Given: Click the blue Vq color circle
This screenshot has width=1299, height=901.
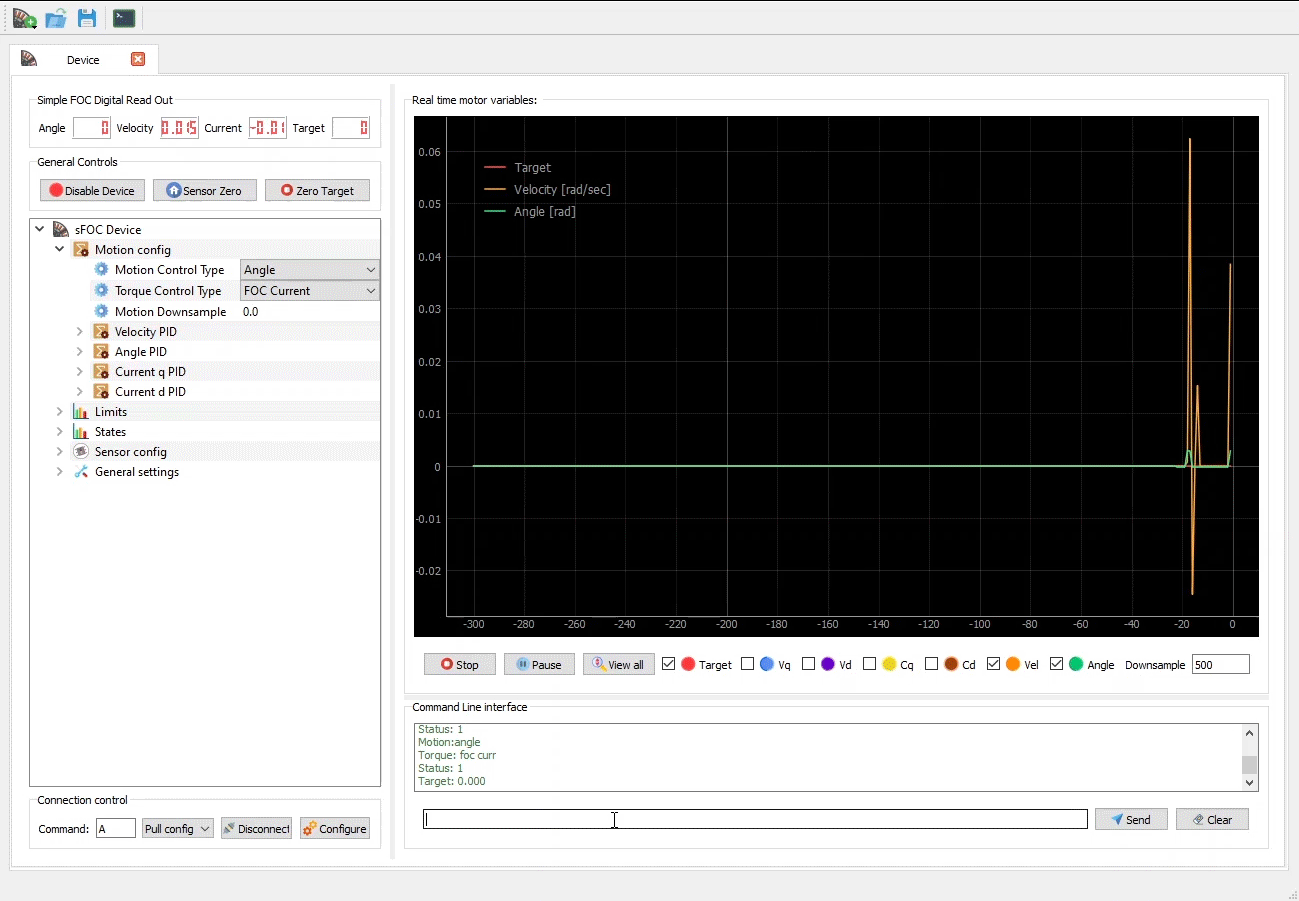Looking at the screenshot, I should pos(767,664).
